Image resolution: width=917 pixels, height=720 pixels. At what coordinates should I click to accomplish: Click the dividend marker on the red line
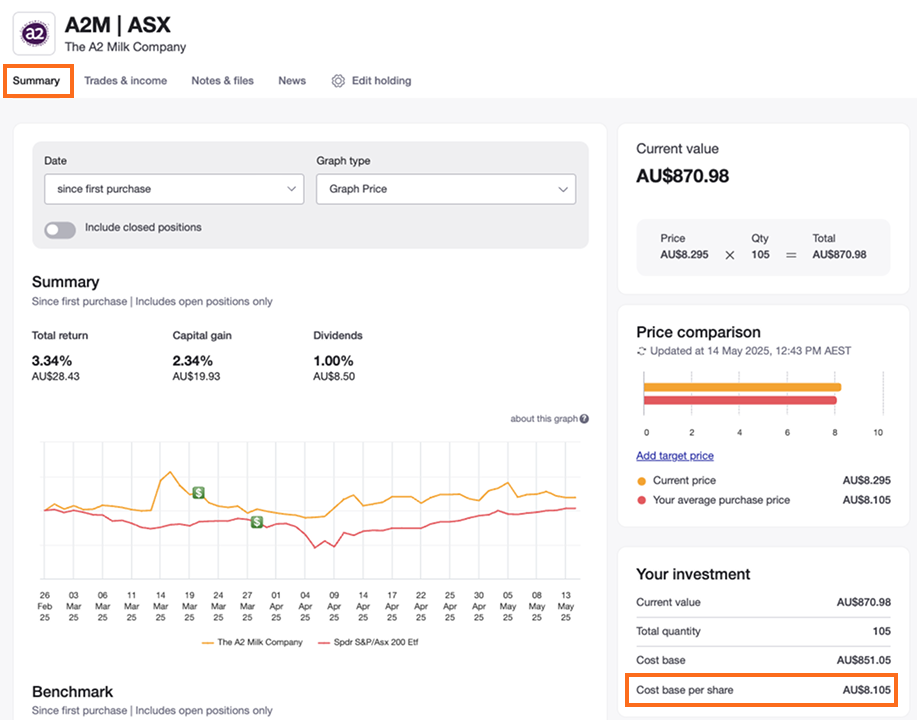(257, 521)
